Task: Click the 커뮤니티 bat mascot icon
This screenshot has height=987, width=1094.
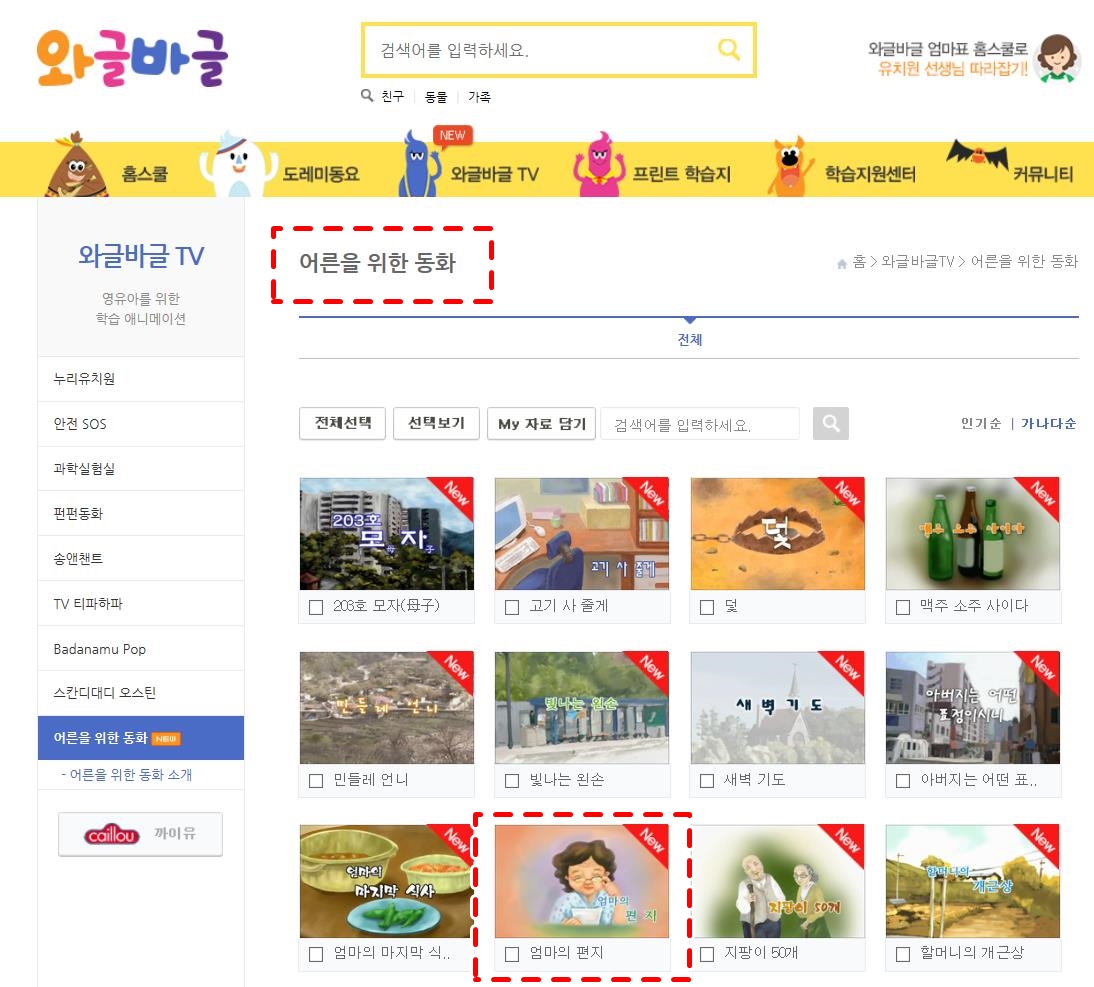Action: pos(977,153)
